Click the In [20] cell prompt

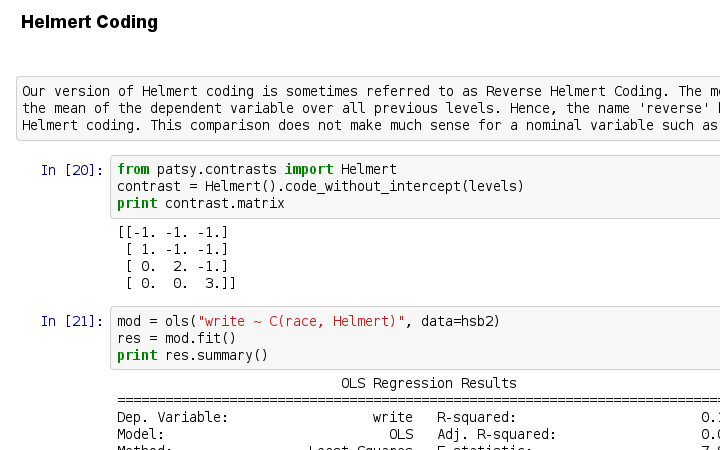72,170
